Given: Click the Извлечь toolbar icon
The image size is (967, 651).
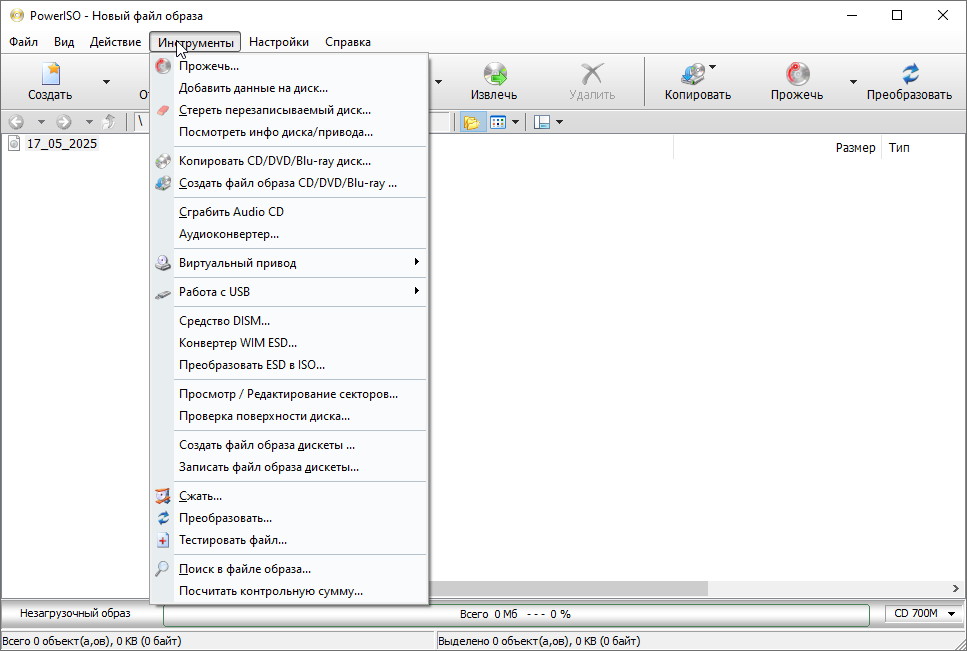Looking at the screenshot, I should pyautogui.click(x=495, y=74).
